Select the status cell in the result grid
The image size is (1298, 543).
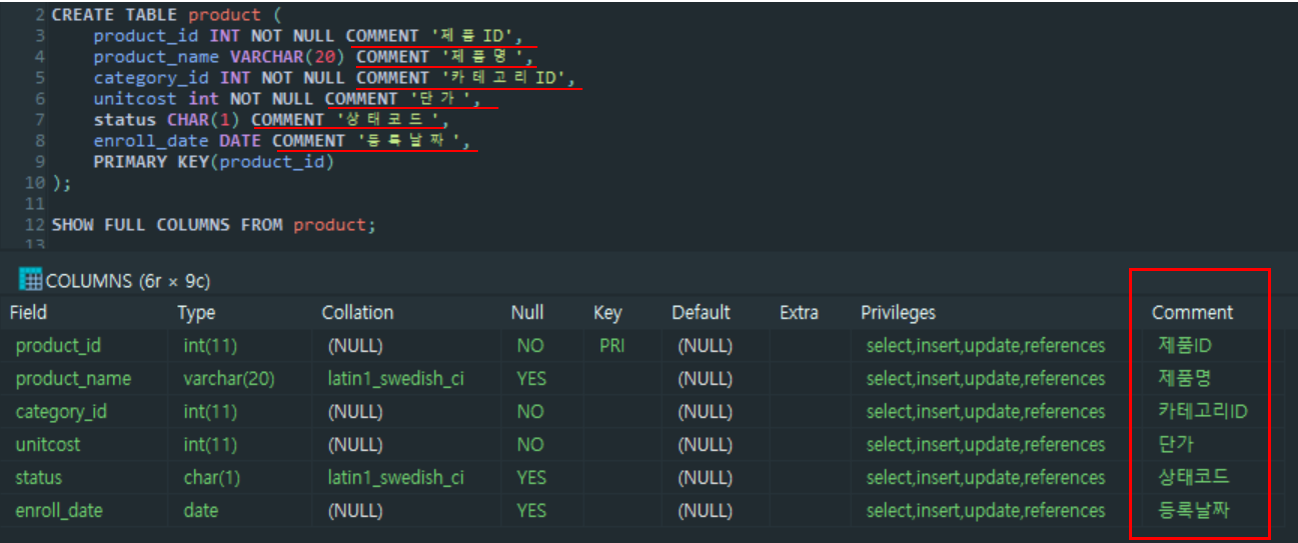point(38,478)
